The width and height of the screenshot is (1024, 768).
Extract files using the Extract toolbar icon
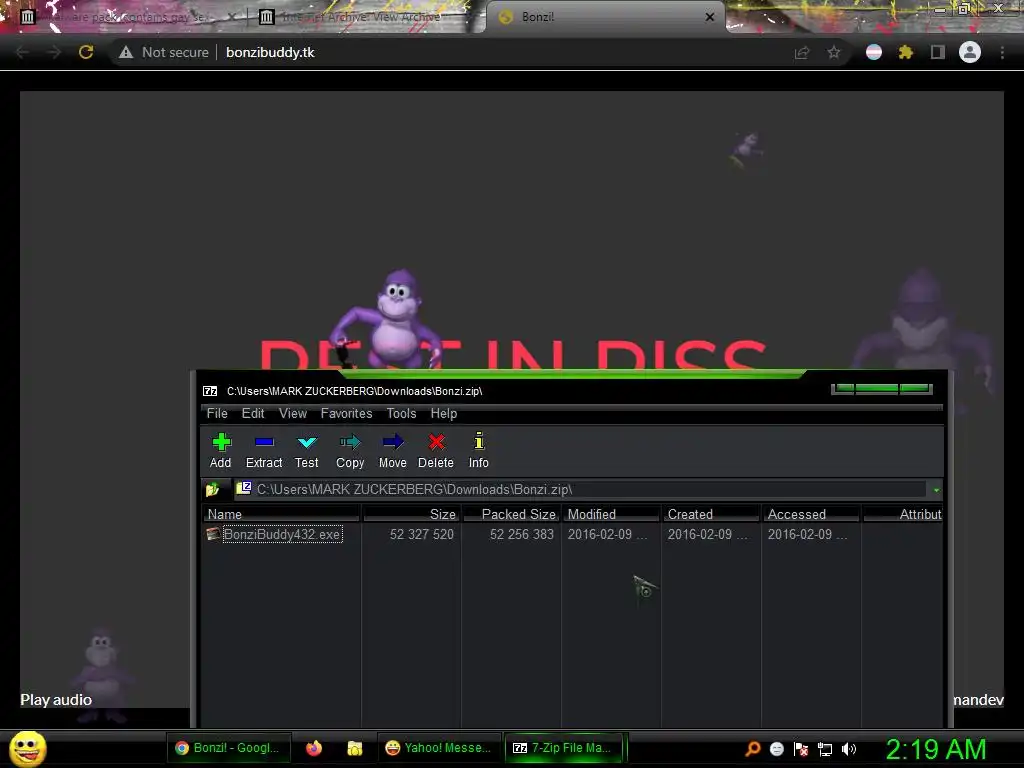[264, 451]
